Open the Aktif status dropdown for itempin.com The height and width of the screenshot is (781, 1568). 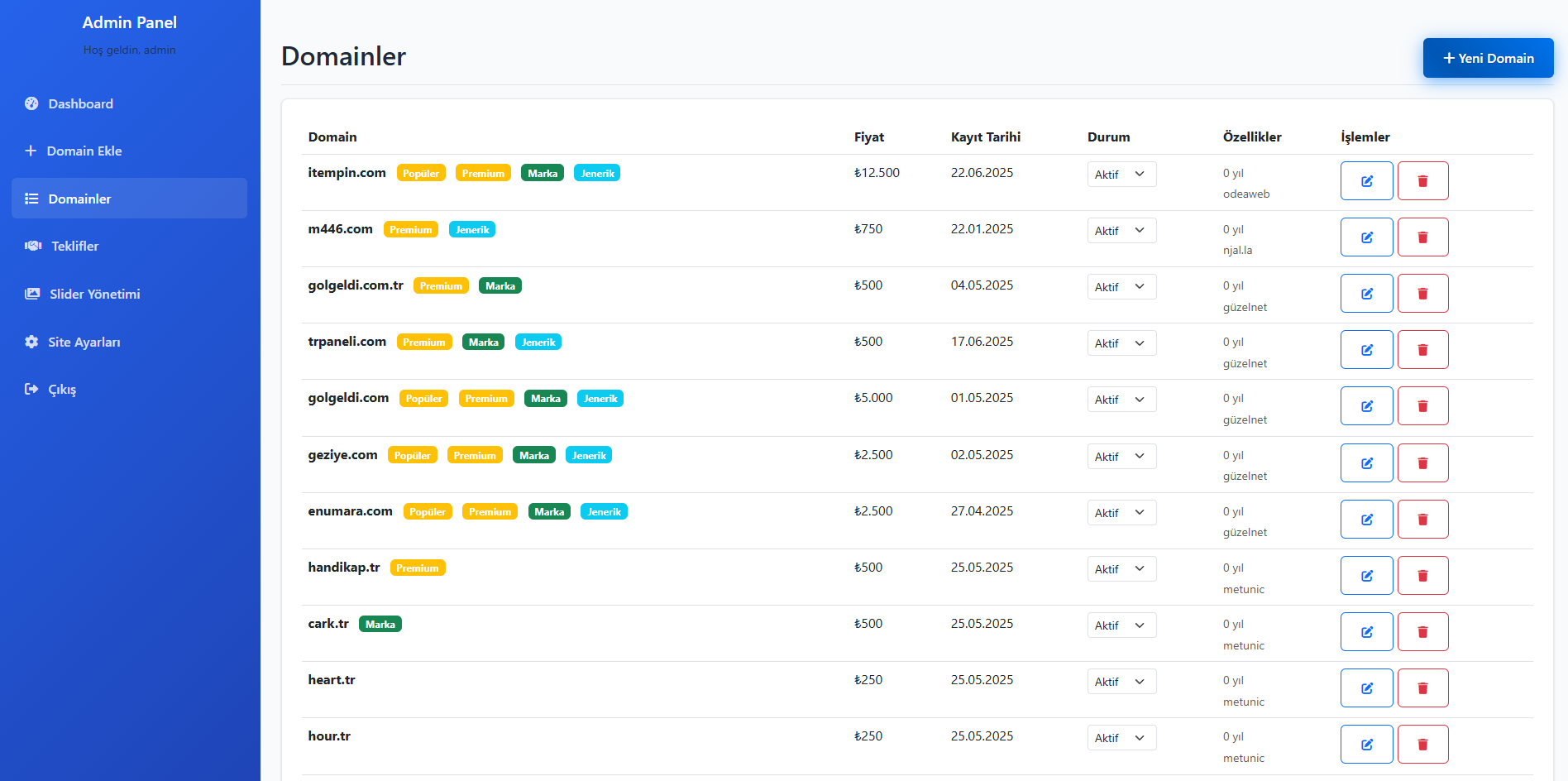pos(1121,174)
